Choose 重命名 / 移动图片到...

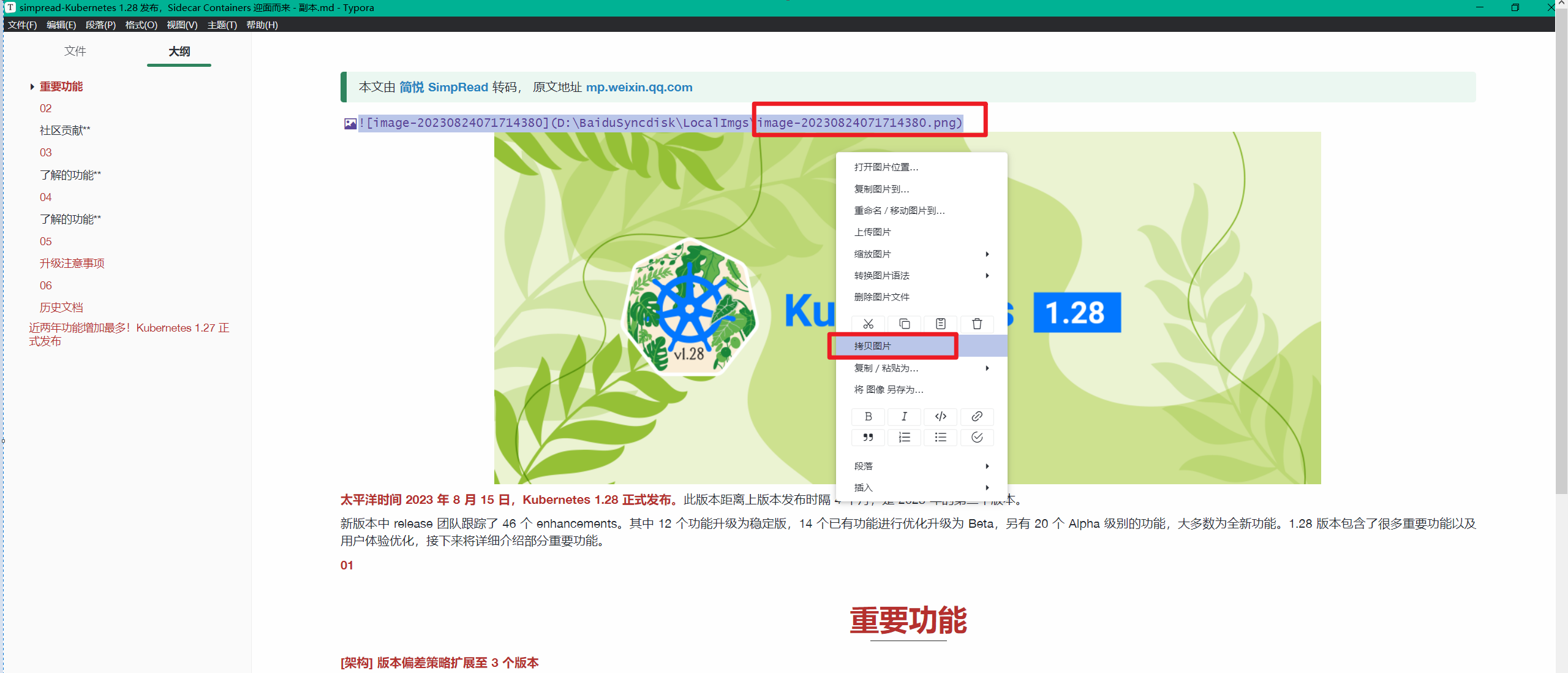(921, 211)
